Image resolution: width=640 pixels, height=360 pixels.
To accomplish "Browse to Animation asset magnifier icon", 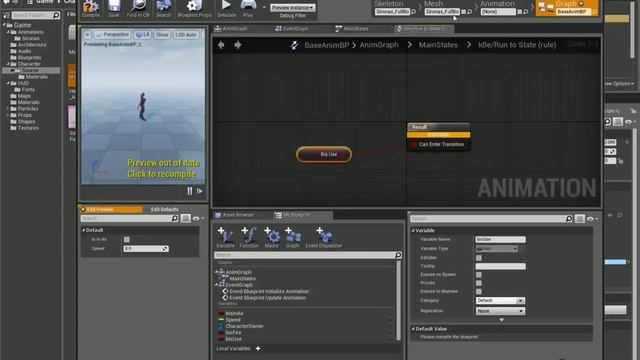I will click(x=526, y=12).
